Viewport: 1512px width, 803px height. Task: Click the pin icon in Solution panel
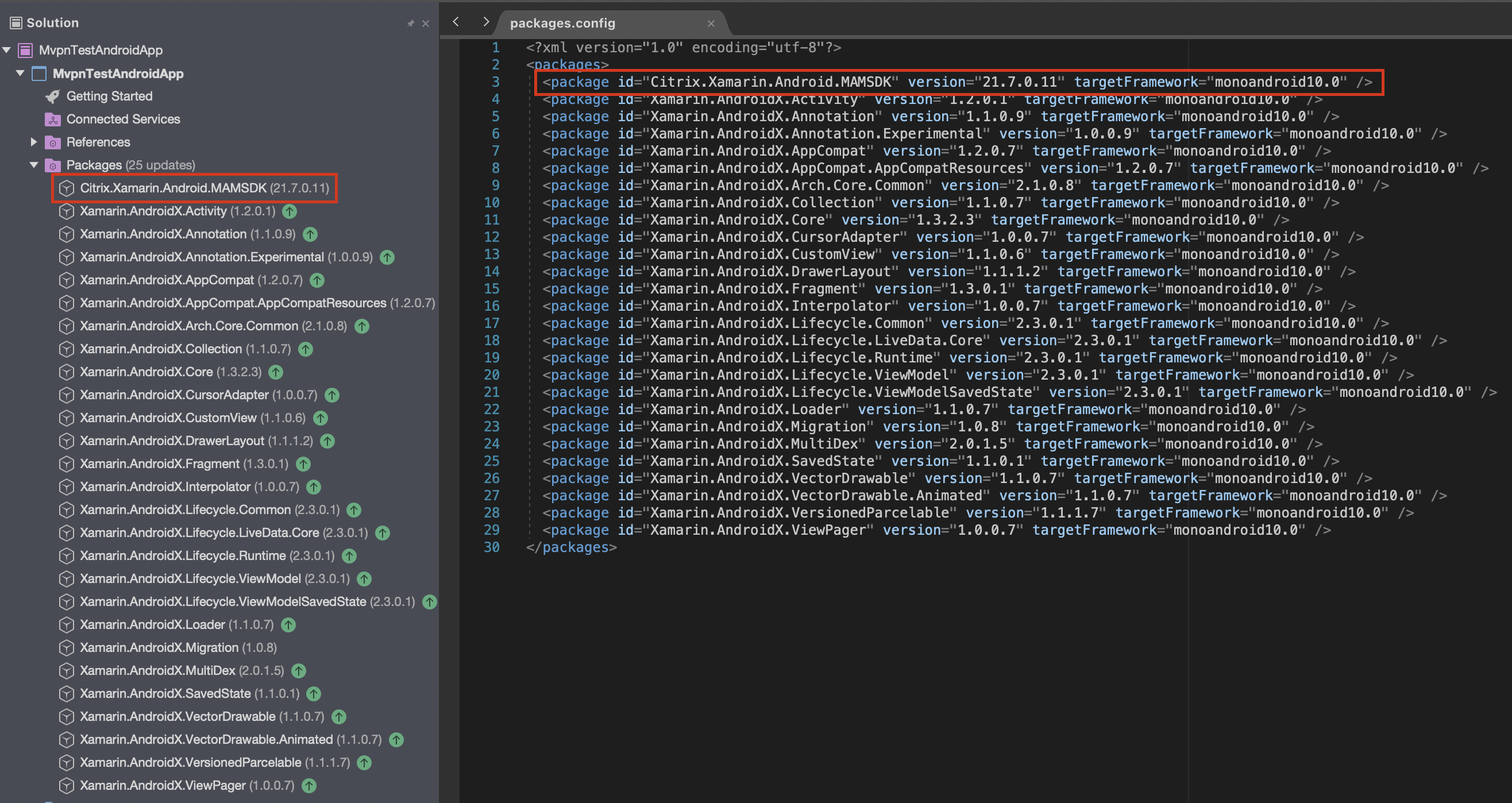(410, 24)
